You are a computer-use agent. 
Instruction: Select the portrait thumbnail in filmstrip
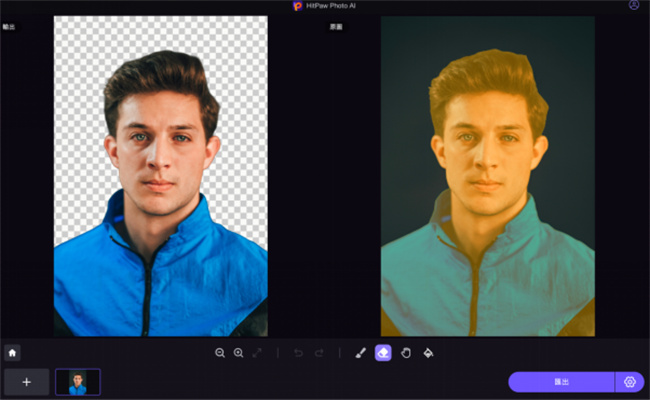78,382
